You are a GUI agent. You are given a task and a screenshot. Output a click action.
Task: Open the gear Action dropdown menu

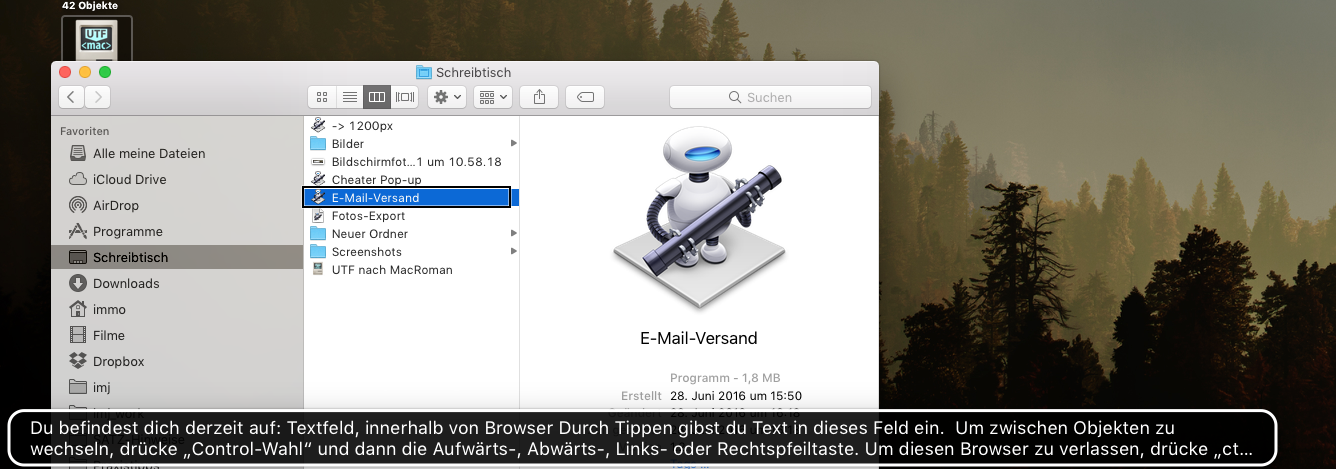pos(447,97)
